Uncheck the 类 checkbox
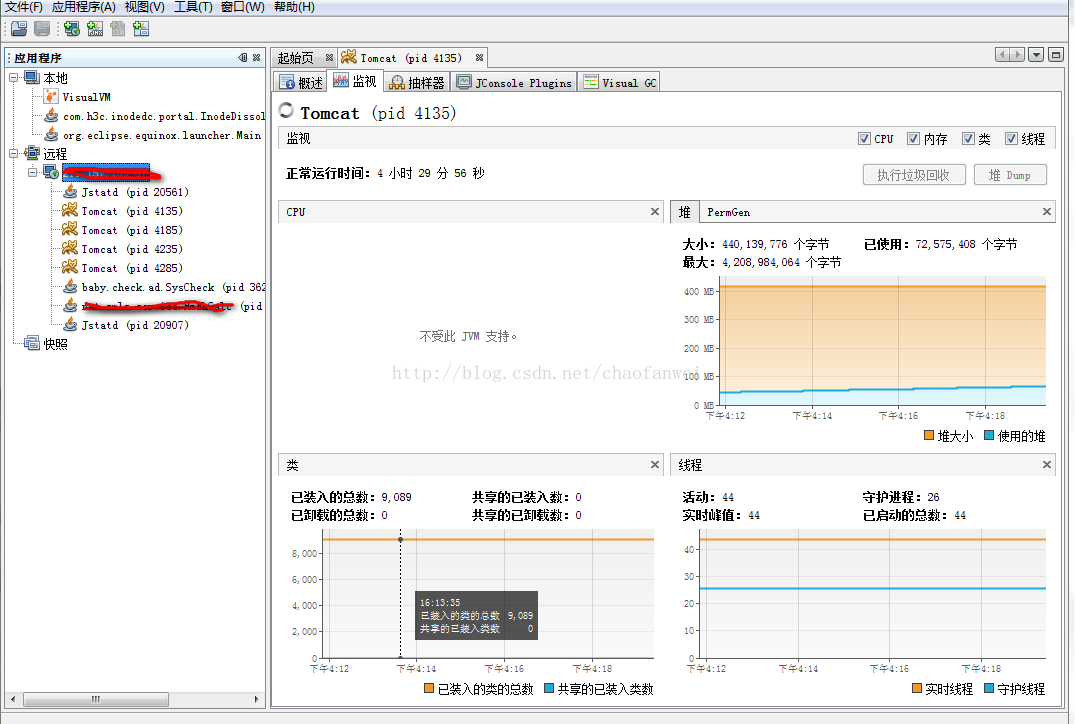The height and width of the screenshot is (724, 1075). [x=968, y=138]
